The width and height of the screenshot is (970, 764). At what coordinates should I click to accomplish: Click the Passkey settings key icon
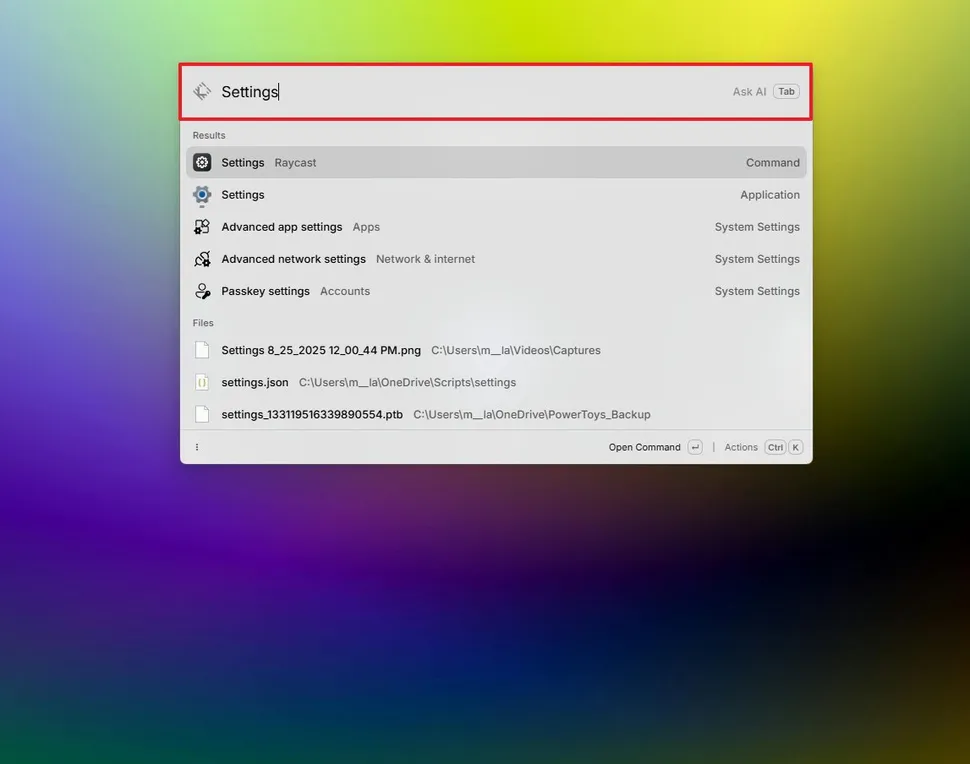202,290
